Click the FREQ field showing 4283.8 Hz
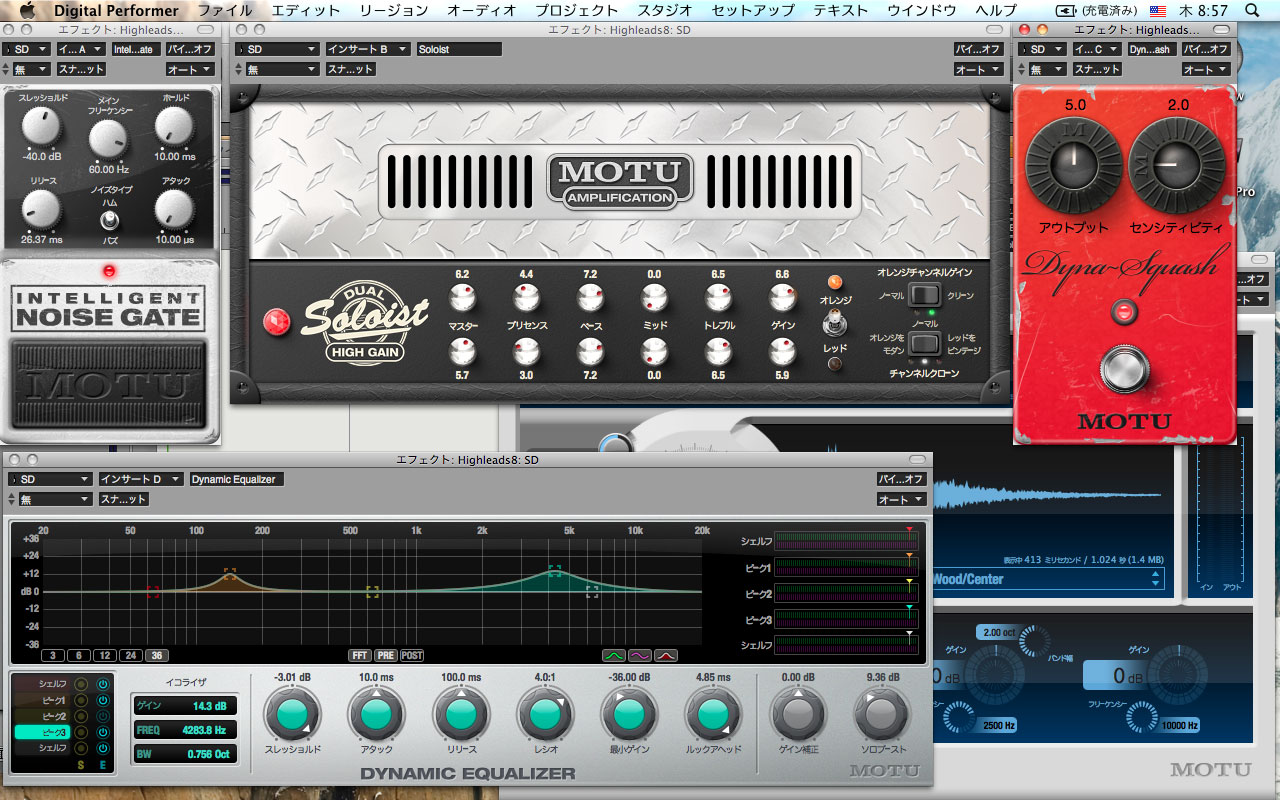Viewport: 1280px width, 800px height. 186,730
